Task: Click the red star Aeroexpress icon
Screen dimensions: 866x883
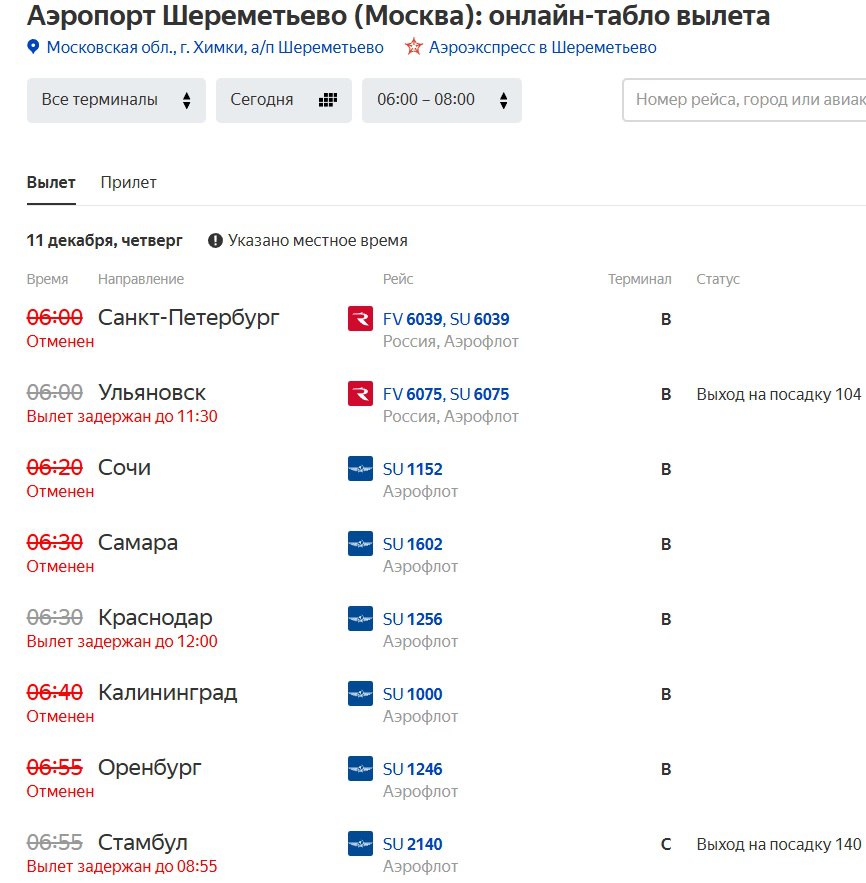Action: 413,47
